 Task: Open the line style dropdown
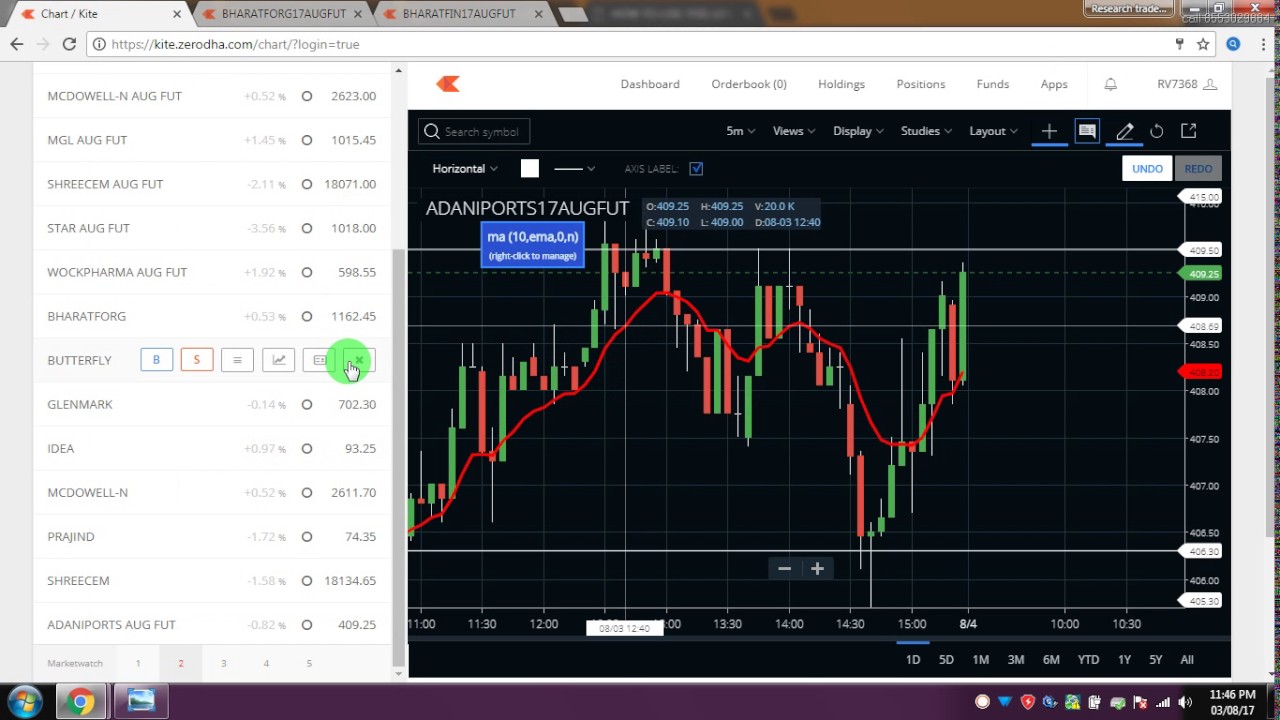click(574, 169)
